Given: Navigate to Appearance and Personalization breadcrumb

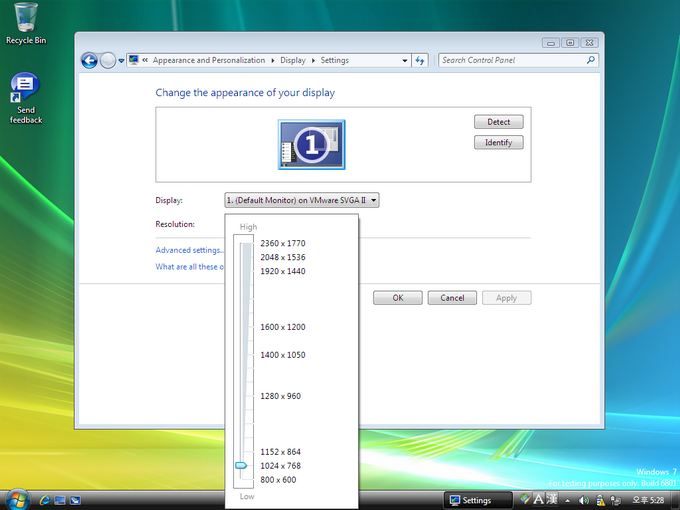Looking at the screenshot, I should (209, 60).
